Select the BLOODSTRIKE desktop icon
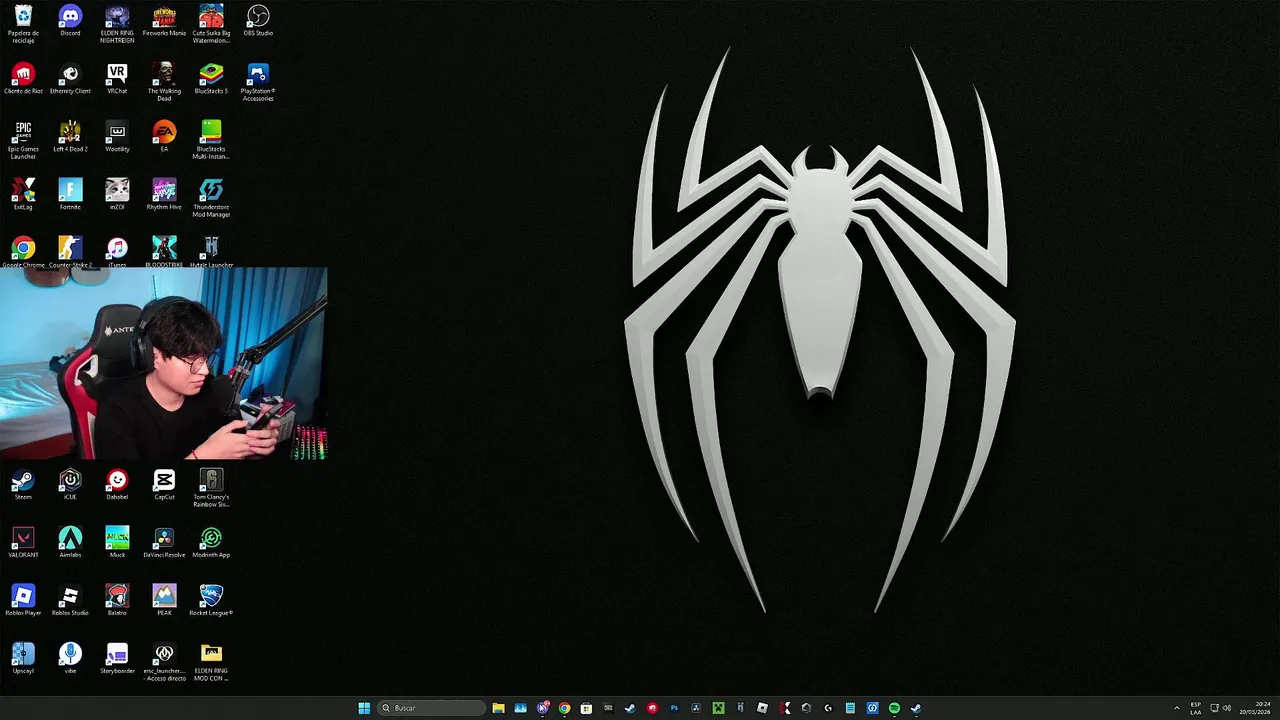Viewport: 1280px width, 720px height. pyautogui.click(x=164, y=251)
